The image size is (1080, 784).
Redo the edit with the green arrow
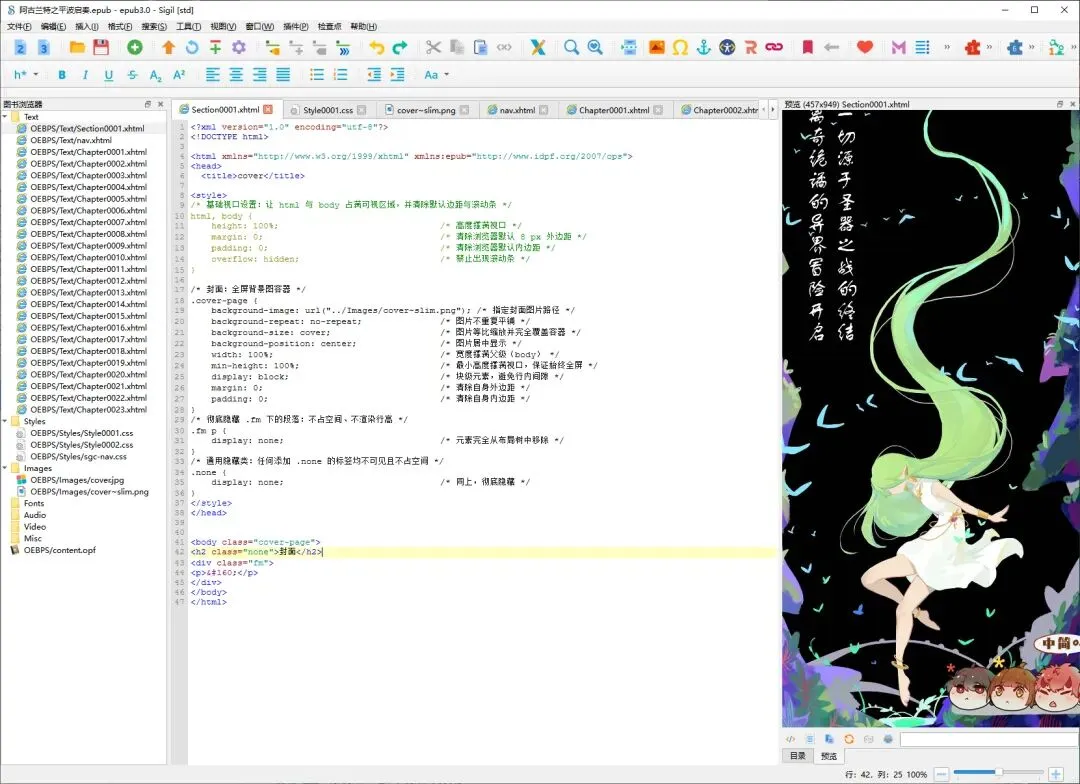399,47
